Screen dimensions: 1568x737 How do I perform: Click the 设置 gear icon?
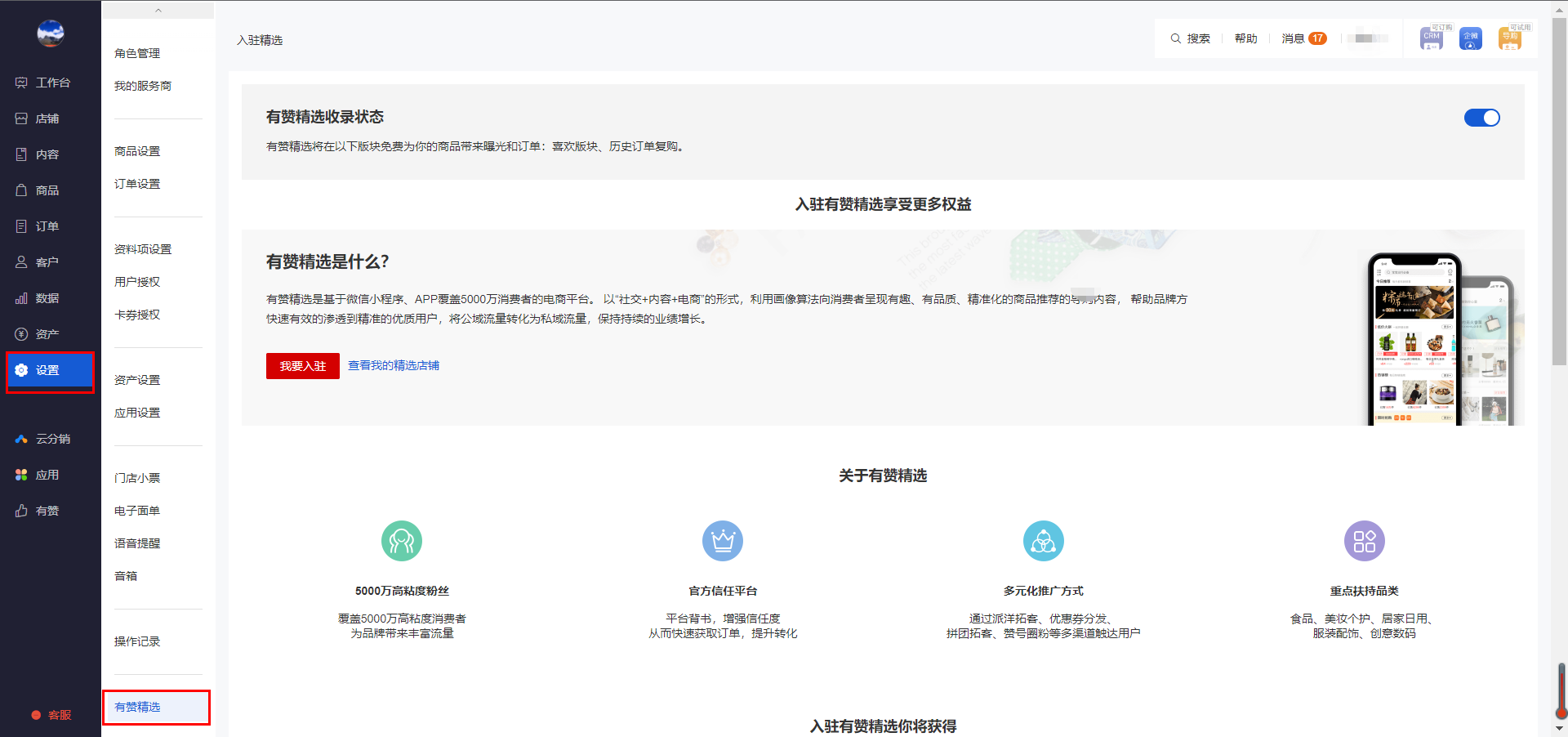click(21, 370)
